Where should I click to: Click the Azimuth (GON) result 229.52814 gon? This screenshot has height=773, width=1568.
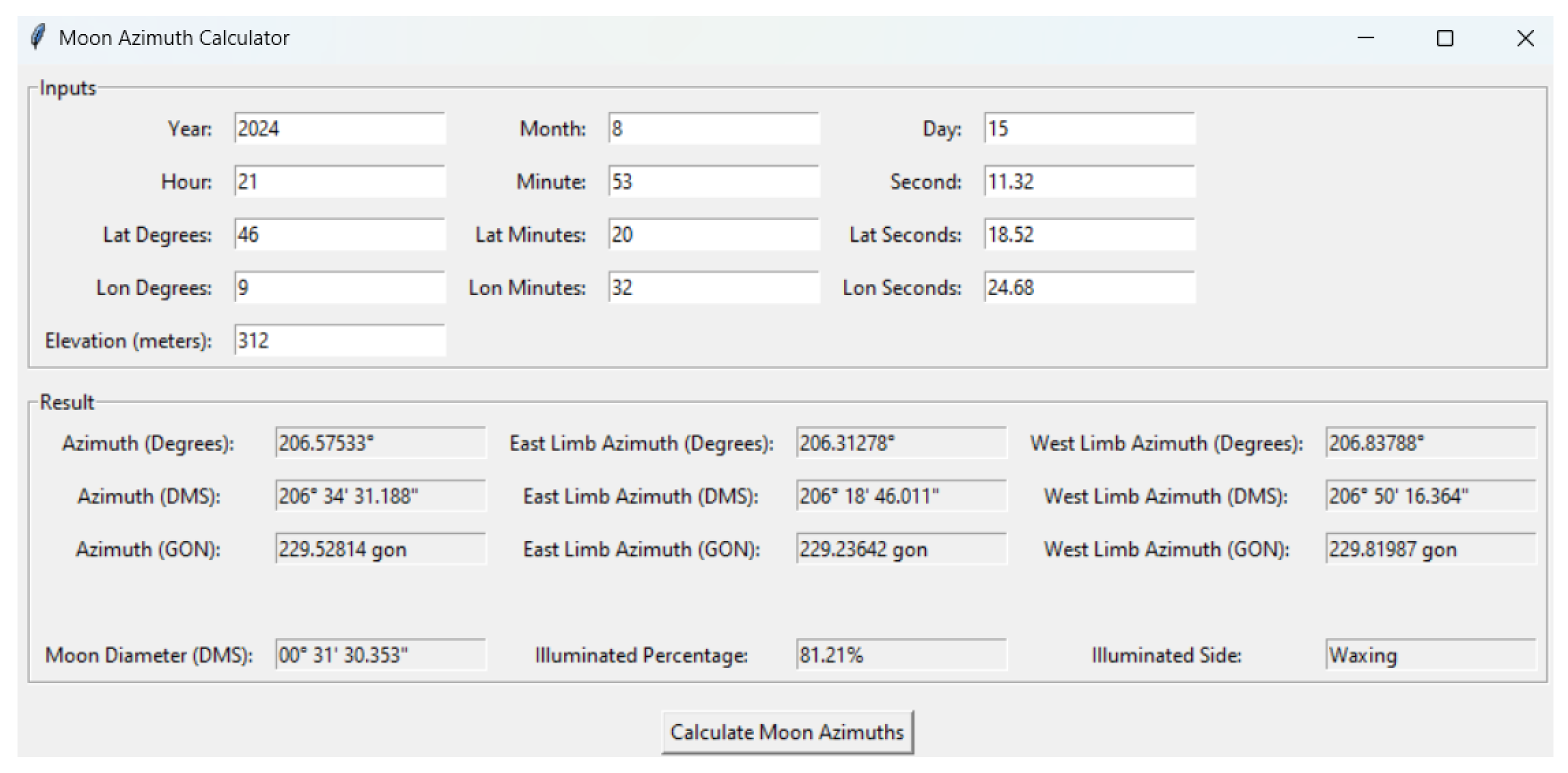pos(380,548)
